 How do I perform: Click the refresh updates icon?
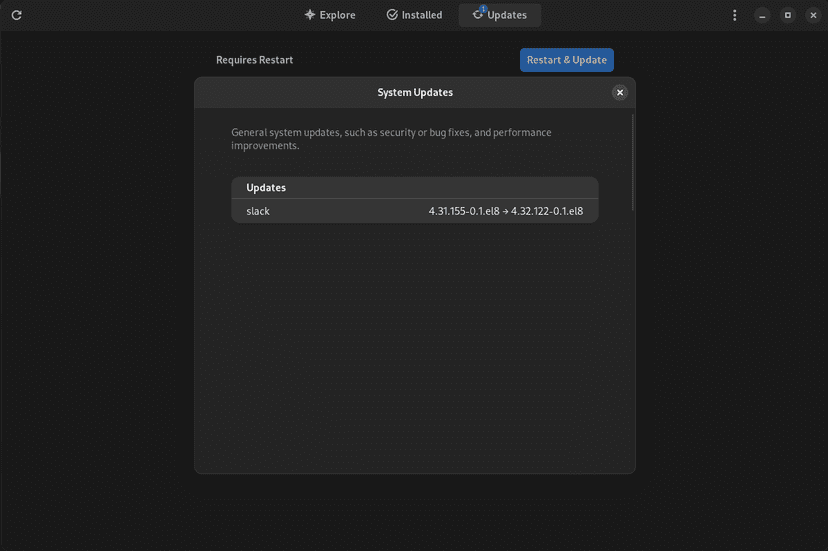pos(17,15)
